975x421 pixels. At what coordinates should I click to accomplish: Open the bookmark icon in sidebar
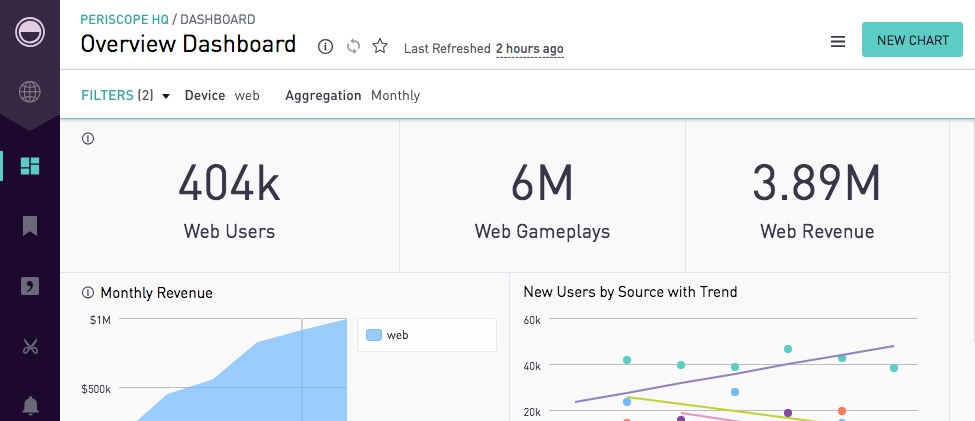30,226
